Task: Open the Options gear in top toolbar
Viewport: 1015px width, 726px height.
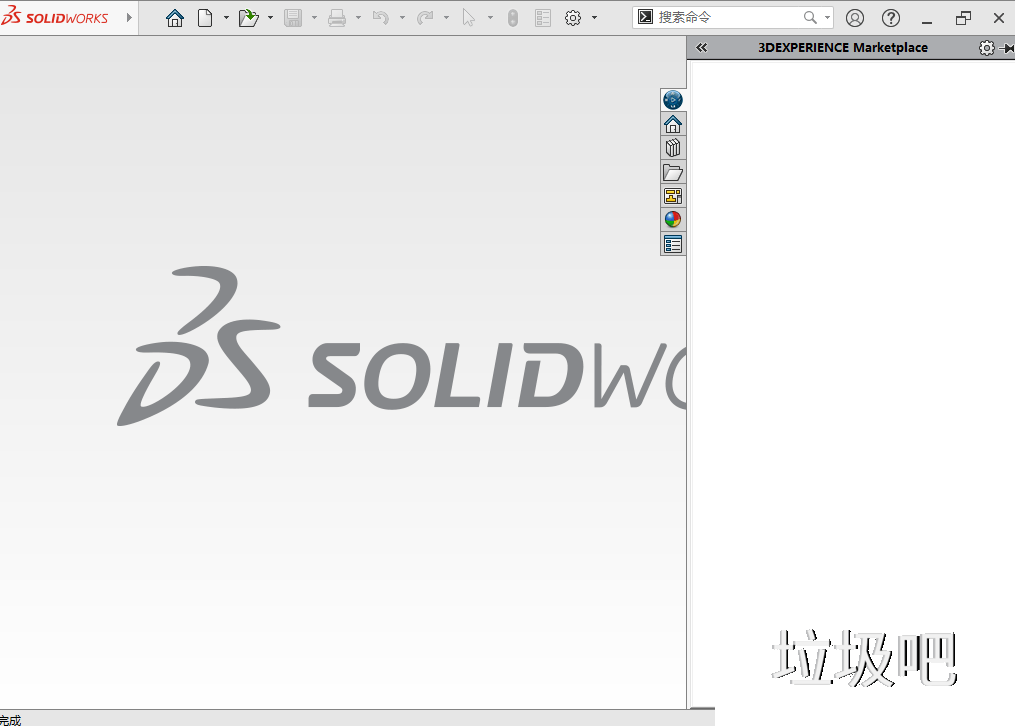Action: click(x=573, y=18)
